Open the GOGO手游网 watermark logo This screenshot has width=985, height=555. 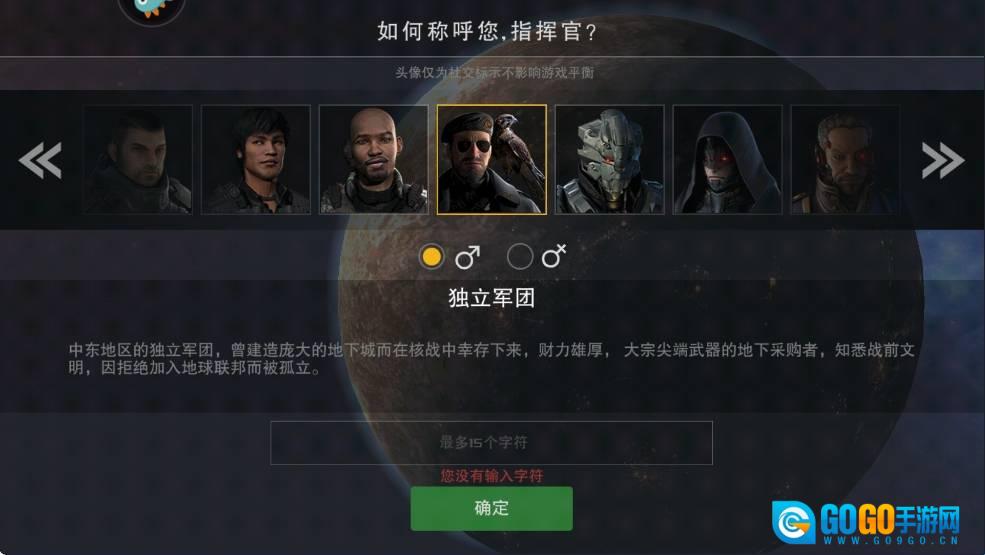[866, 522]
